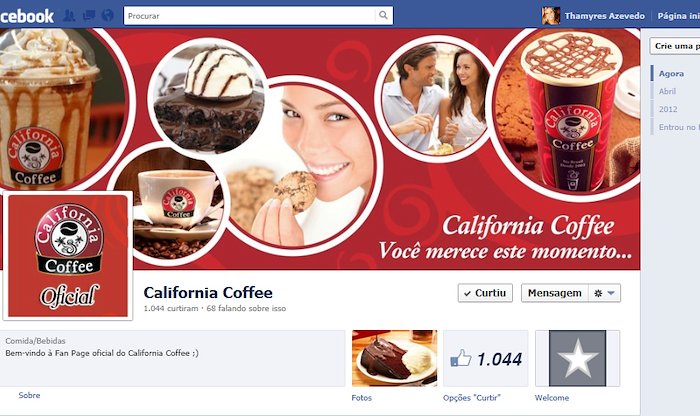Open the notifications globe icon

tap(108, 16)
